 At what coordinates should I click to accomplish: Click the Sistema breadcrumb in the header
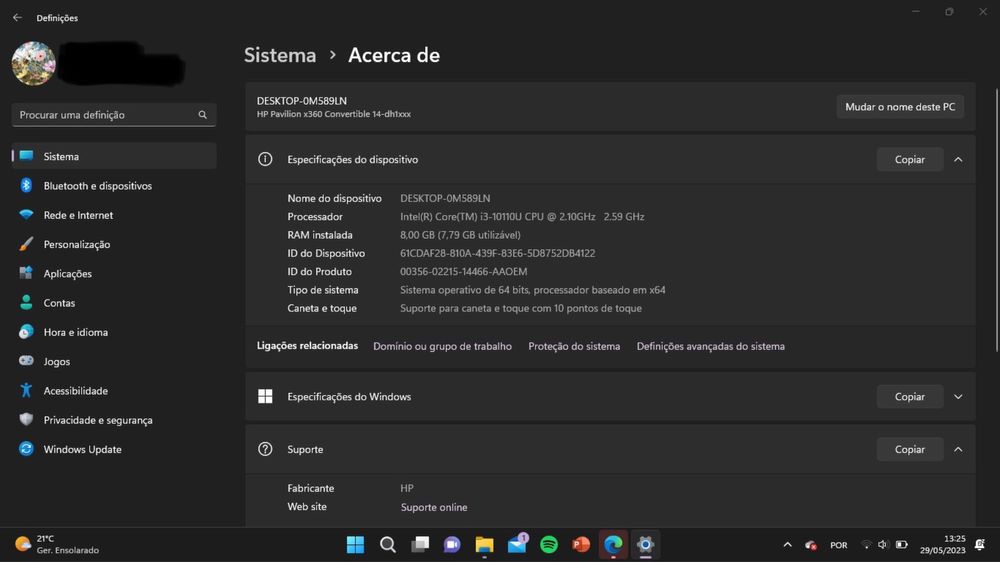(x=280, y=55)
